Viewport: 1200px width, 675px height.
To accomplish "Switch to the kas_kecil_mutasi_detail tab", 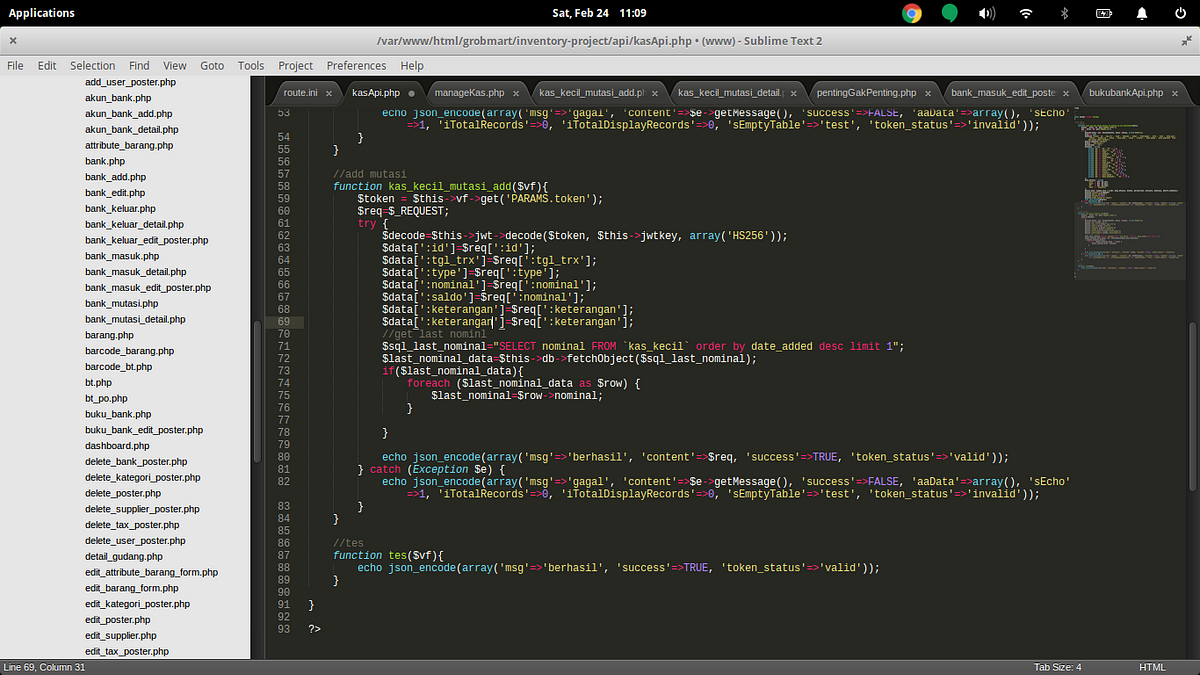I will click(x=730, y=92).
